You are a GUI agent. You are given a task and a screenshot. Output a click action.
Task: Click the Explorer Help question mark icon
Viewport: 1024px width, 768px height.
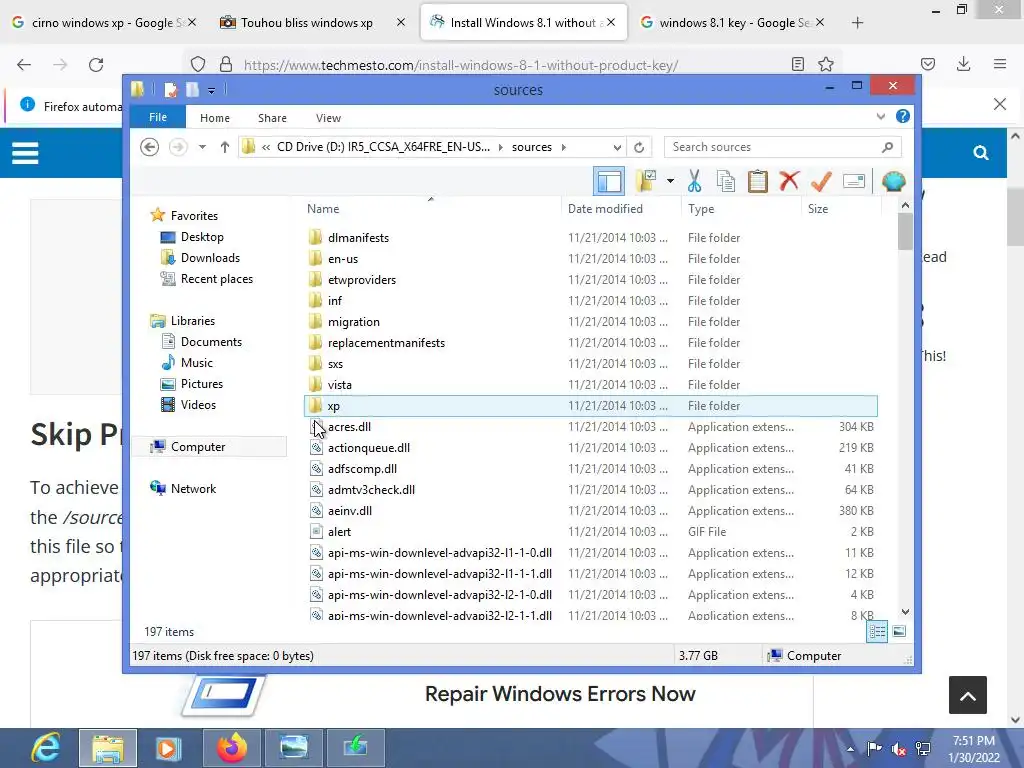pos(903,116)
